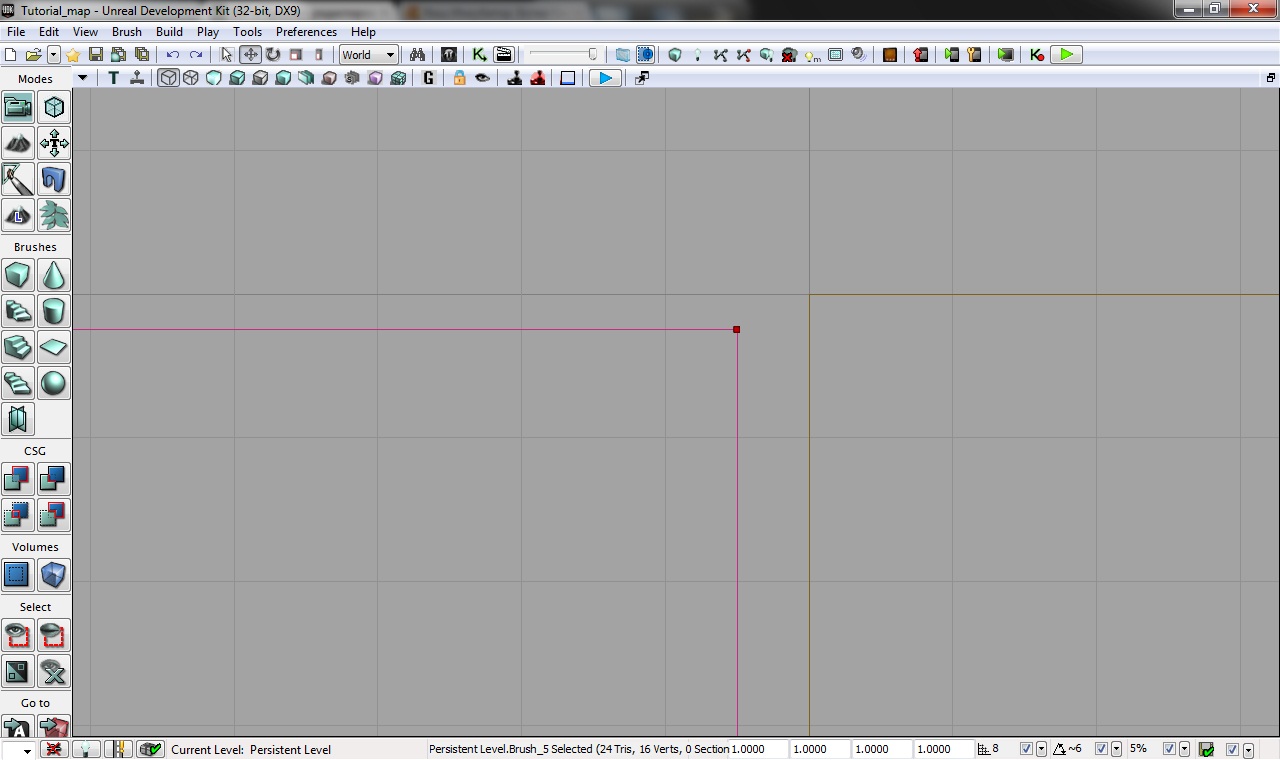Viewport: 1280px width, 760px height.
Task: Select the Cone brush builder
Action: coord(54,275)
